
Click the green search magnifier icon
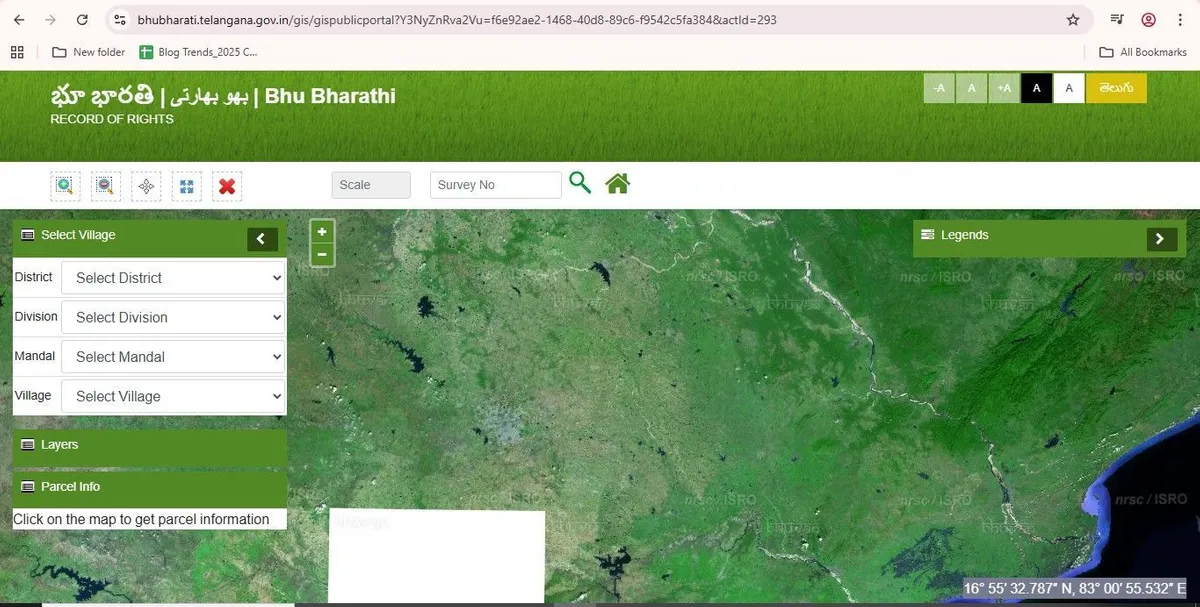(x=580, y=184)
